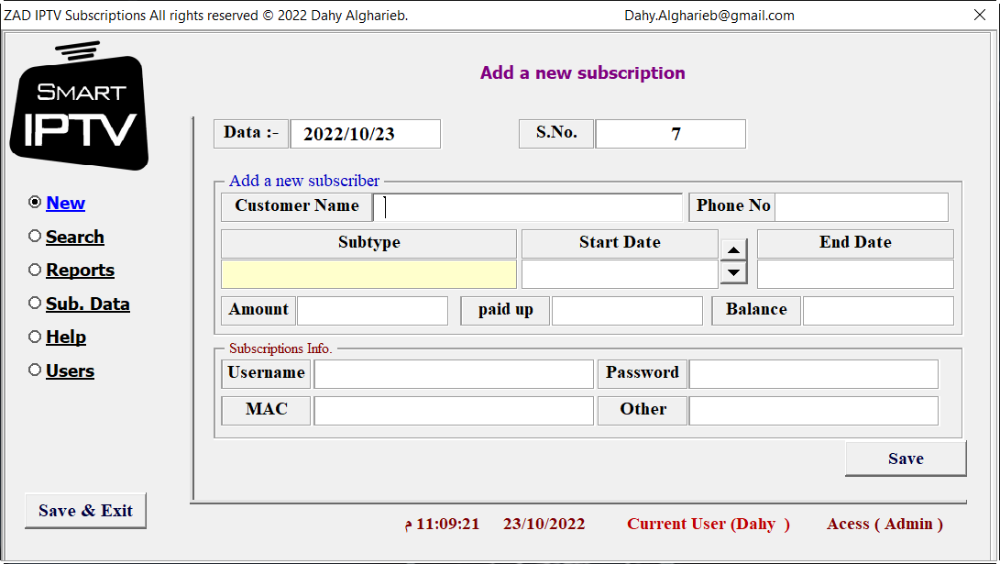The image size is (1000, 564).
Task: Click the Dahy.Algharieb@gmail.com title text
Action: point(709,15)
